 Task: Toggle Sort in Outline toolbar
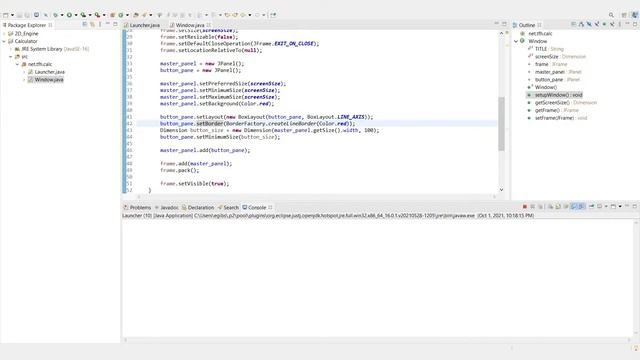coord(581,24)
